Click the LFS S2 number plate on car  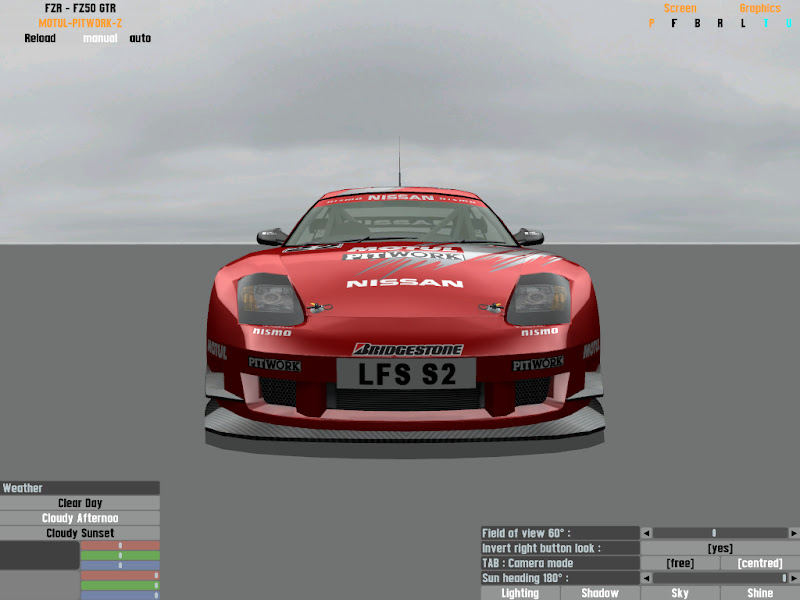click(x=406, y=373)
